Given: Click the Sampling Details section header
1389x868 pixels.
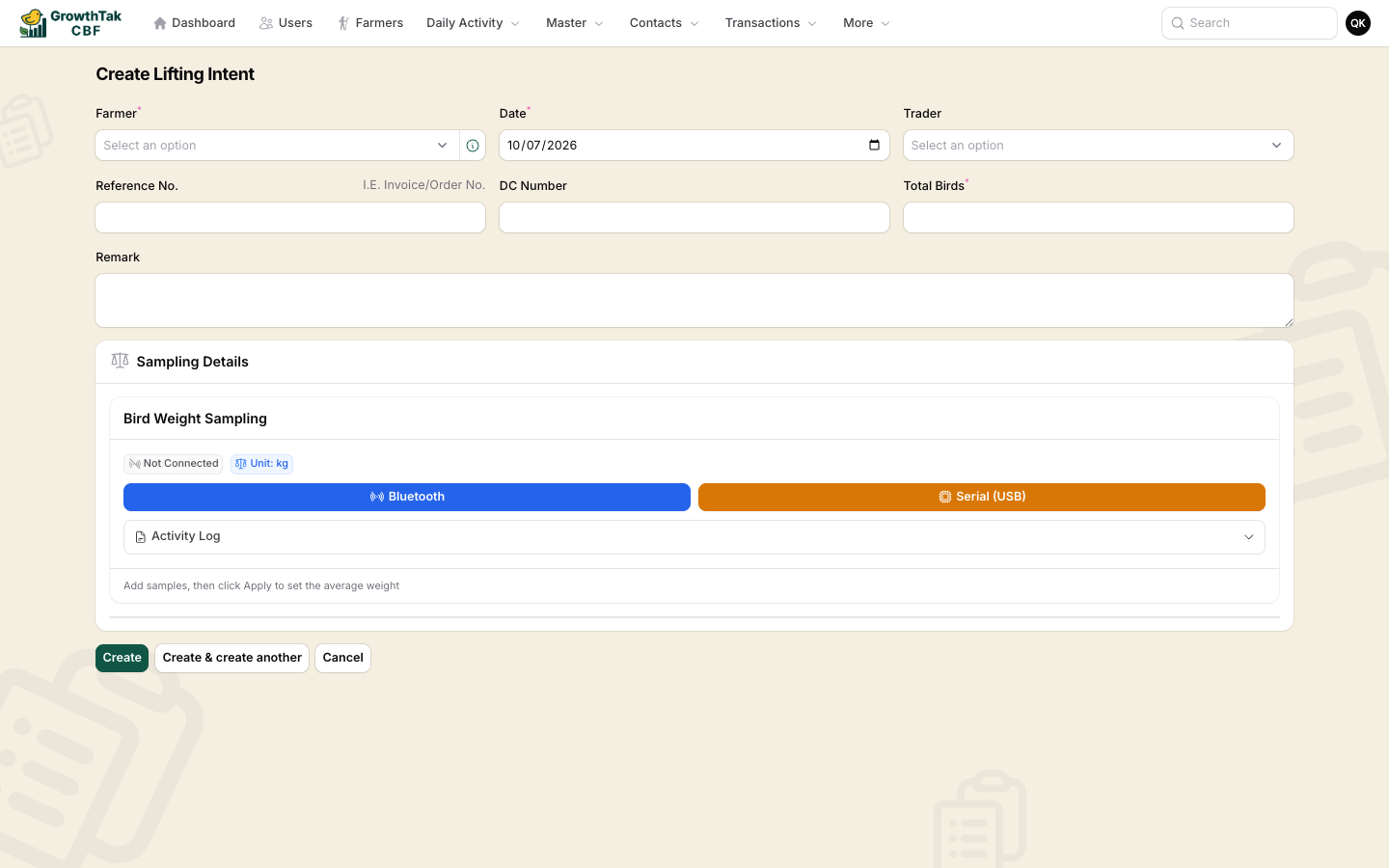Looking at the screenshot, I should [694, 362].
